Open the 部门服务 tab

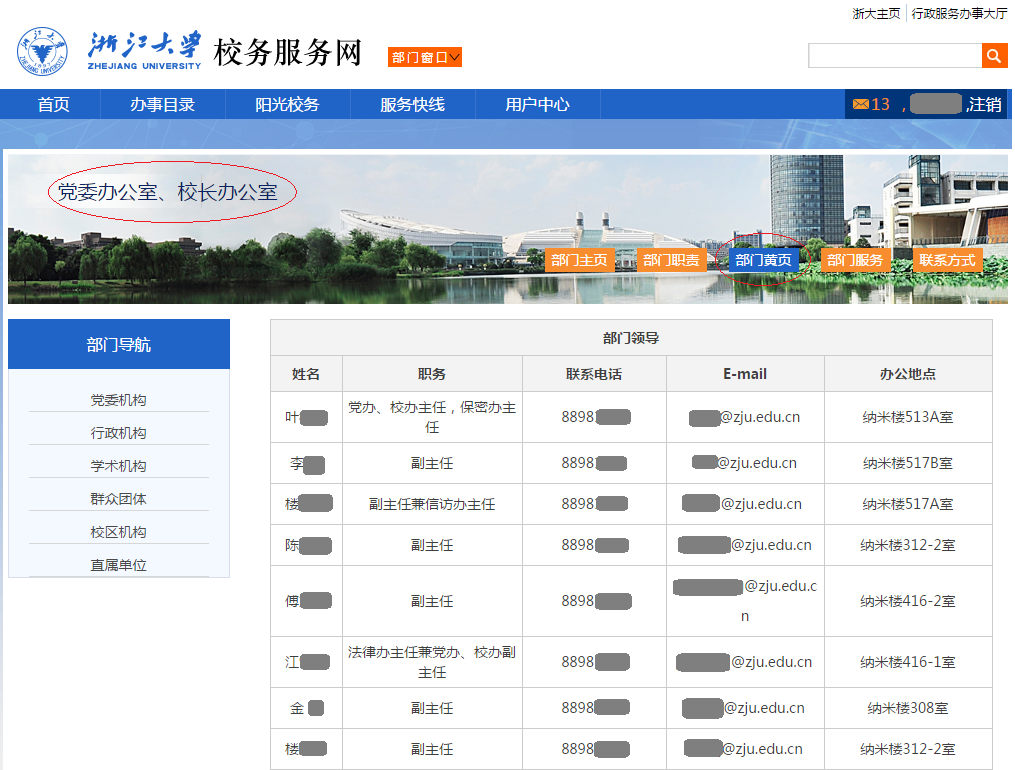pos(855,260)
